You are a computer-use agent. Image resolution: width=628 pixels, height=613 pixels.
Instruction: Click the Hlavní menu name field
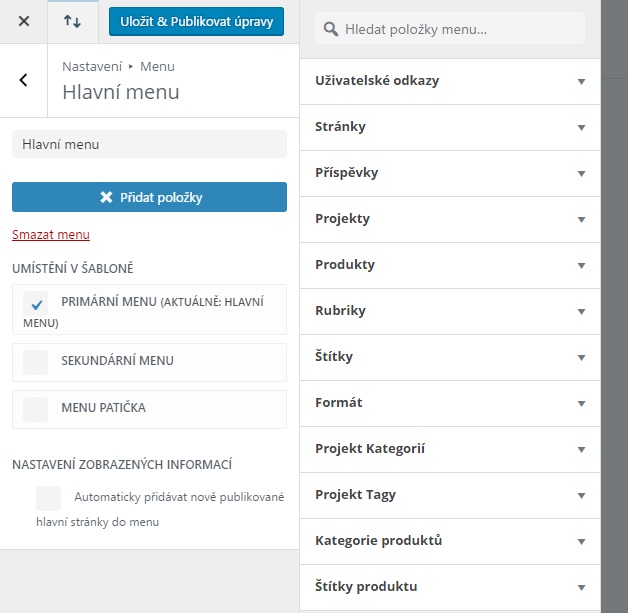click(x=149, y=144)
